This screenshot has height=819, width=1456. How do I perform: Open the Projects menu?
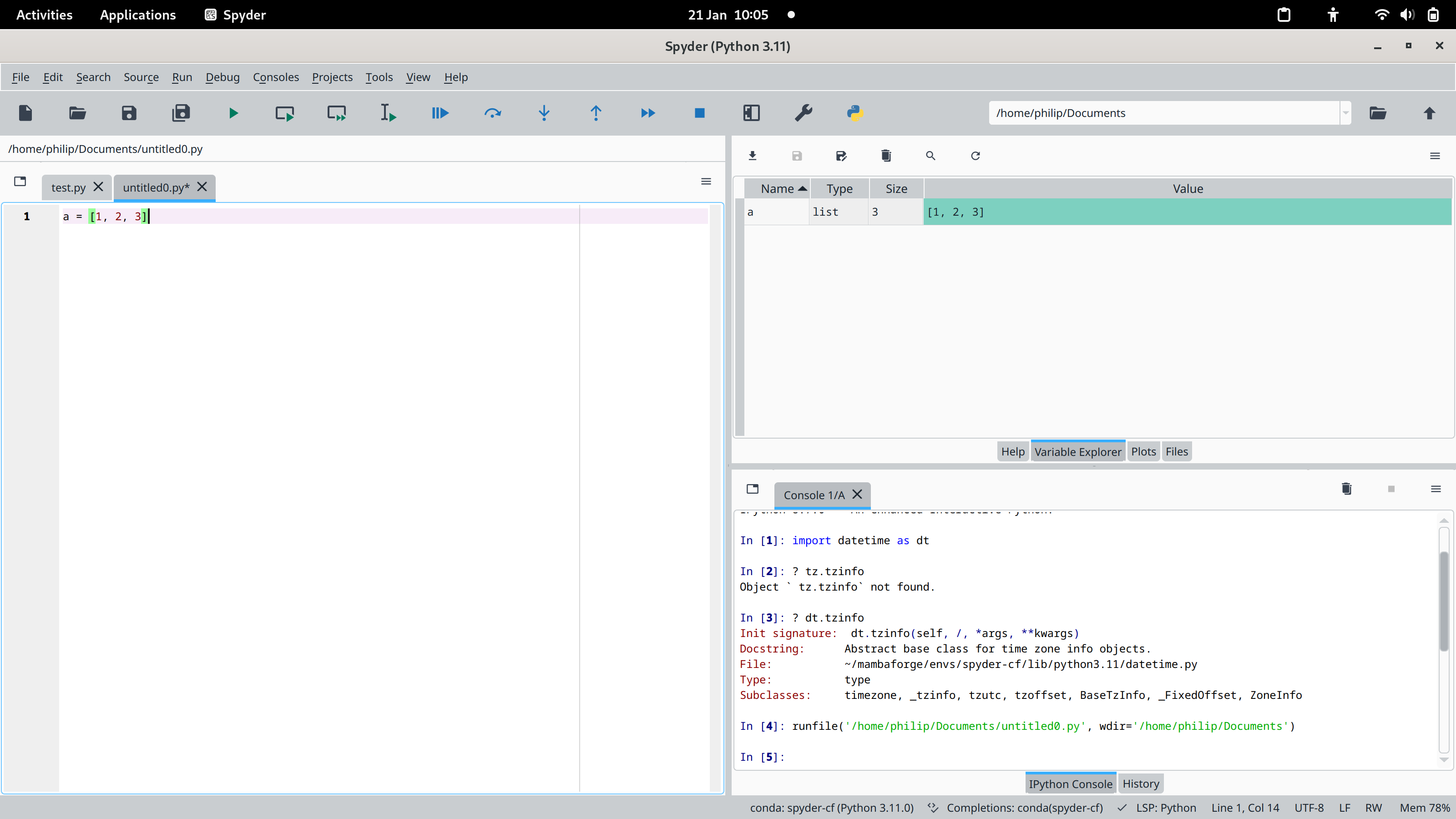pos(332,77)
